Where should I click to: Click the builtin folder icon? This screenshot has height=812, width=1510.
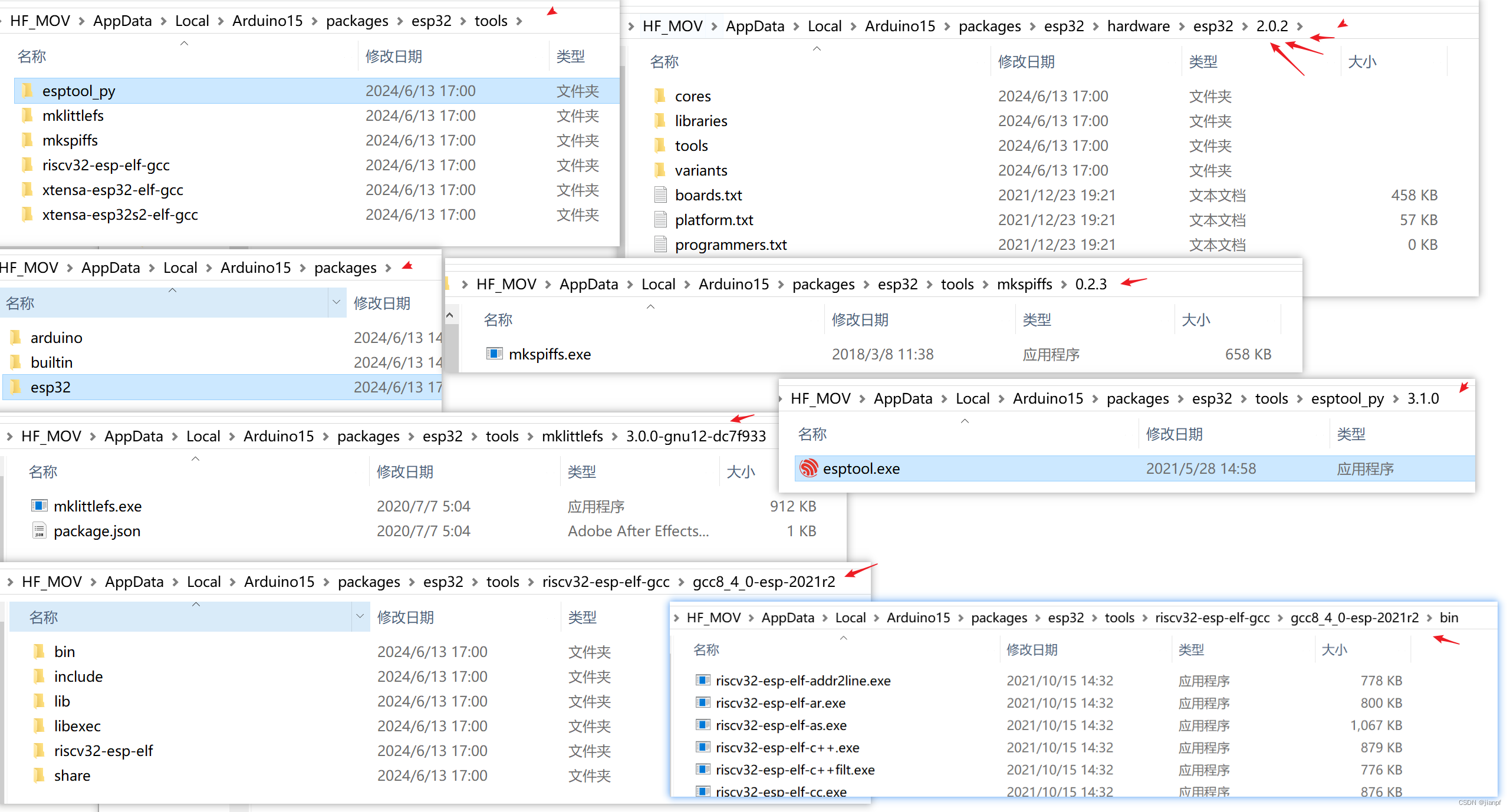click(16, 362)
